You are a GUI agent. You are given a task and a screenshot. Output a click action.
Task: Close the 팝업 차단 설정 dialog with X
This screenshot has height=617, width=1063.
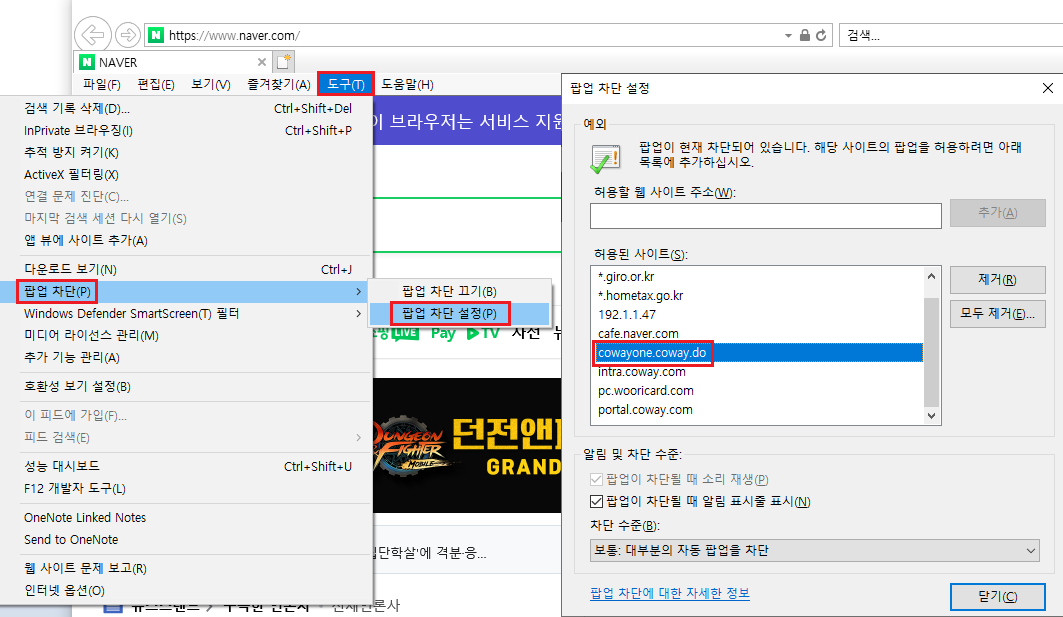coord(1047,88)
